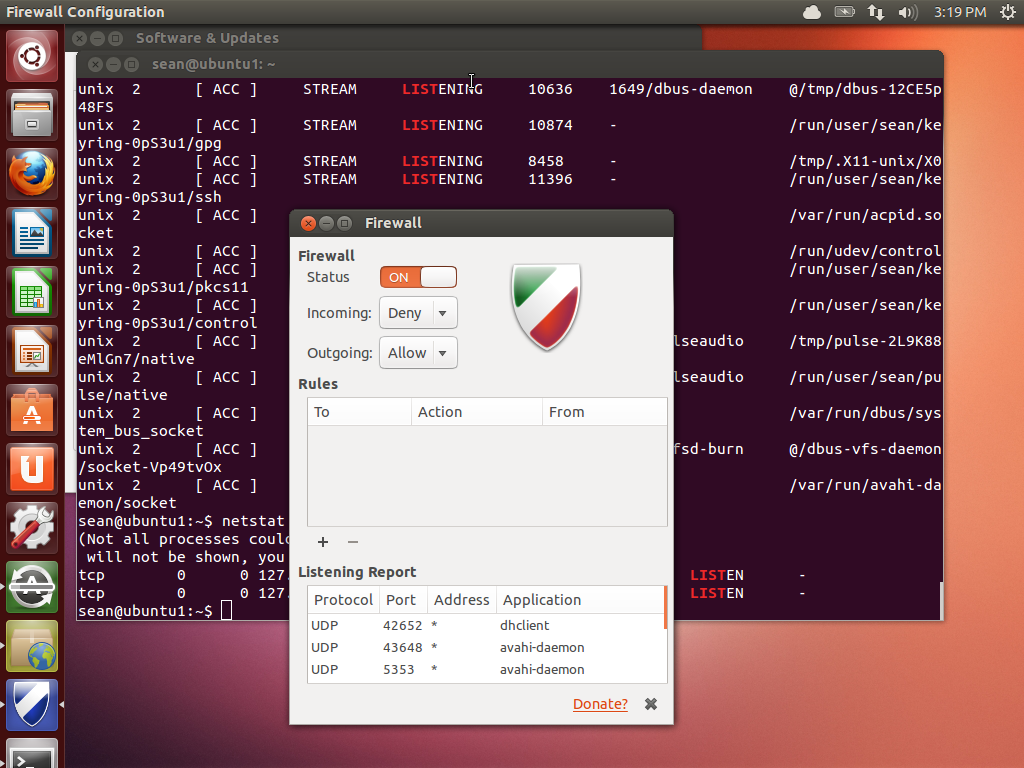Viewport: 1024px width, 768px height.
Task: Sort rules by the To column header
Action: [x=359, y=412]
